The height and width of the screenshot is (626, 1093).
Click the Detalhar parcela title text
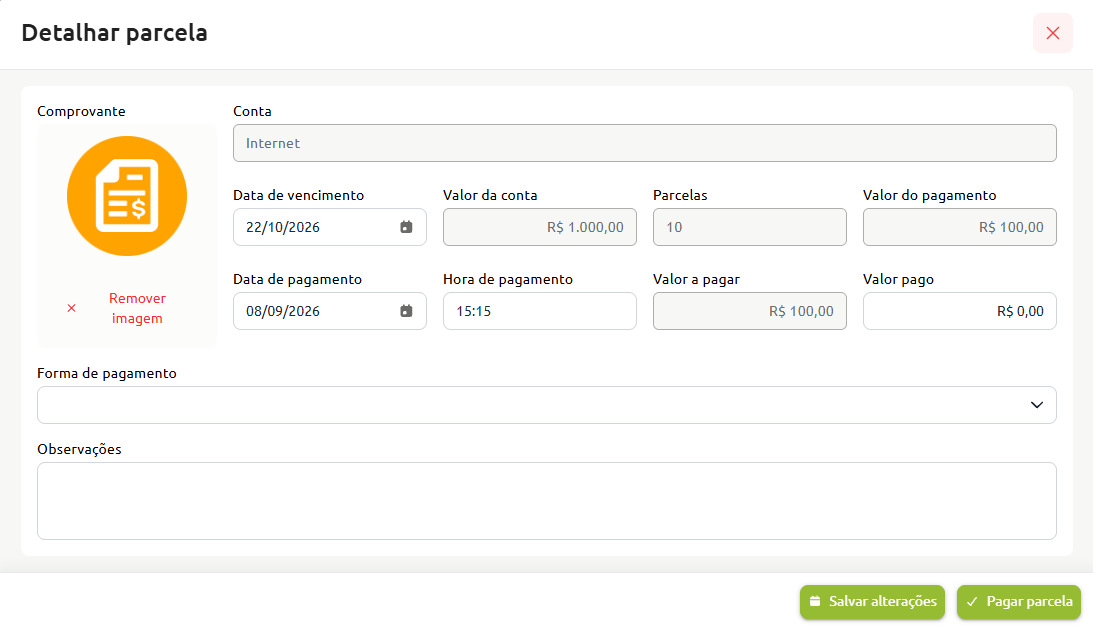tap(114, 33)
